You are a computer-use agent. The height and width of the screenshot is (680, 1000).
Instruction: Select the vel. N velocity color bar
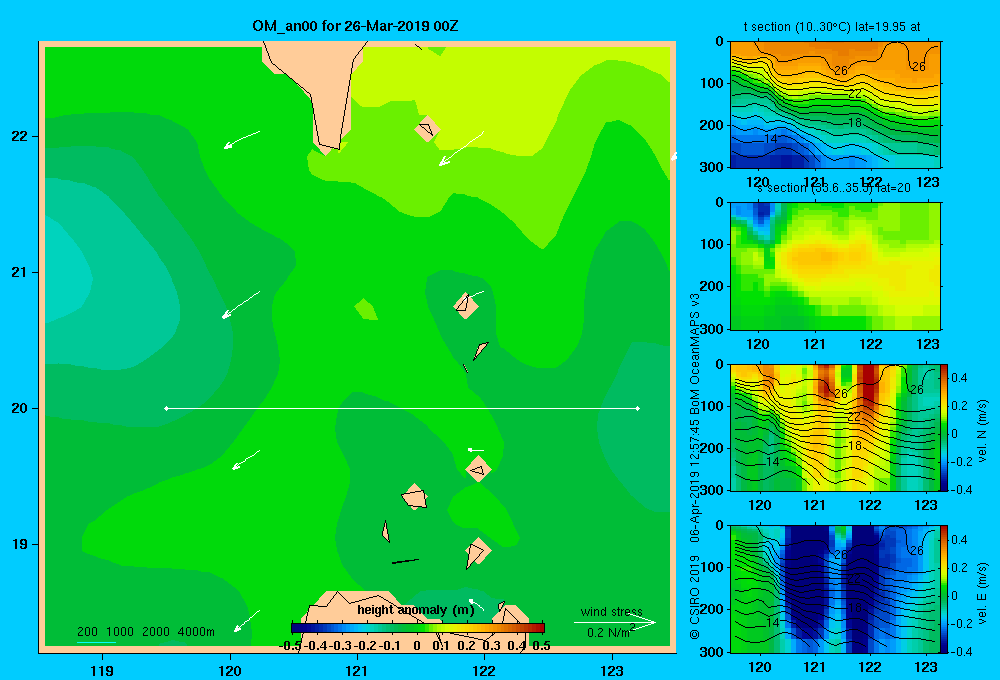945,427
